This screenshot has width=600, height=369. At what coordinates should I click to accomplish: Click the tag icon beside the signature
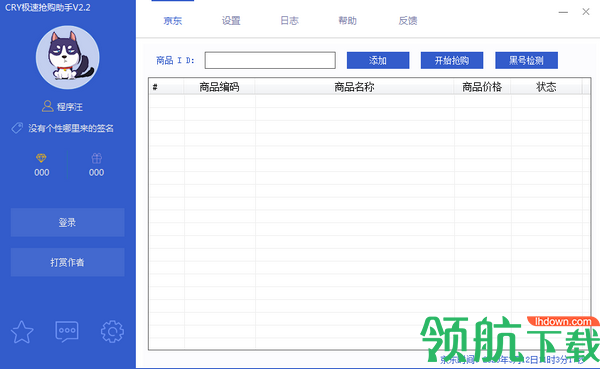click(x=17, y=128)
